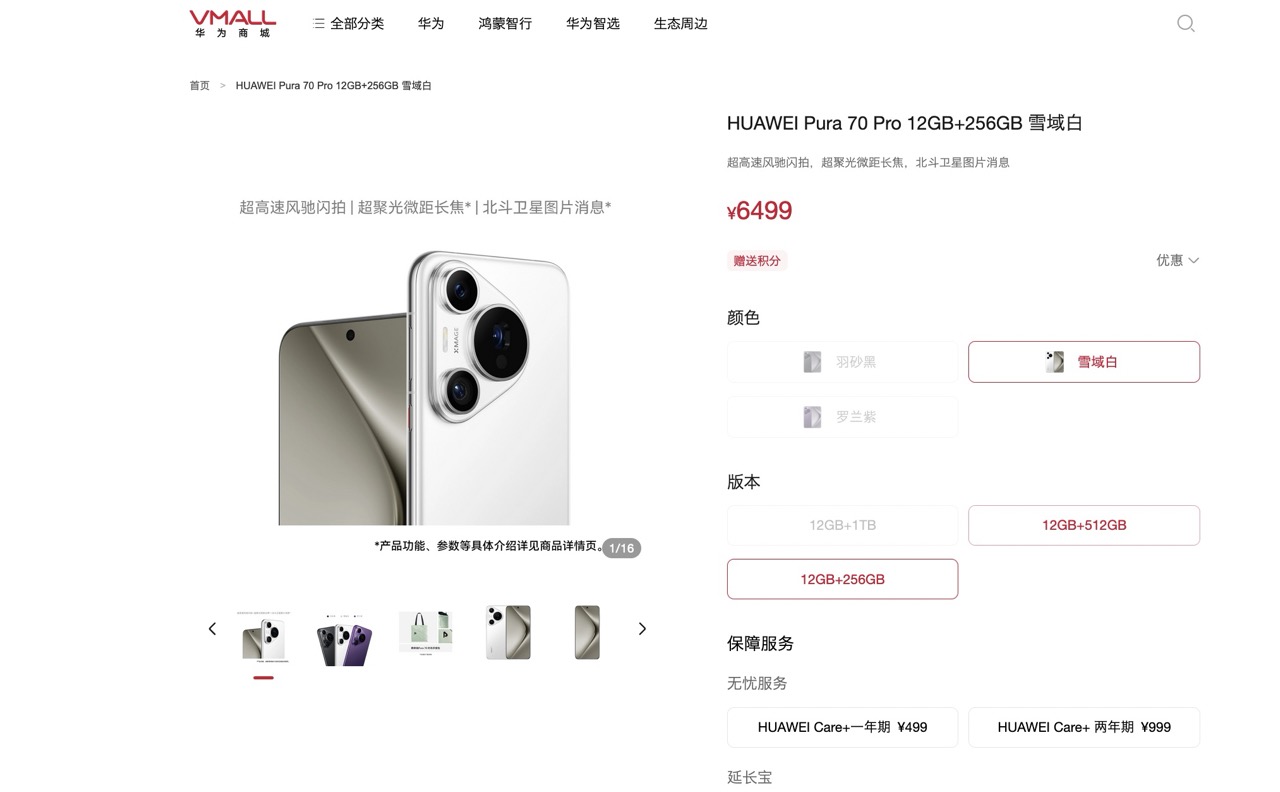This screenshot has height=792, width=1280.
Task: Select the 12GB+512GB version option
Action: click(x=1084, y=525)
